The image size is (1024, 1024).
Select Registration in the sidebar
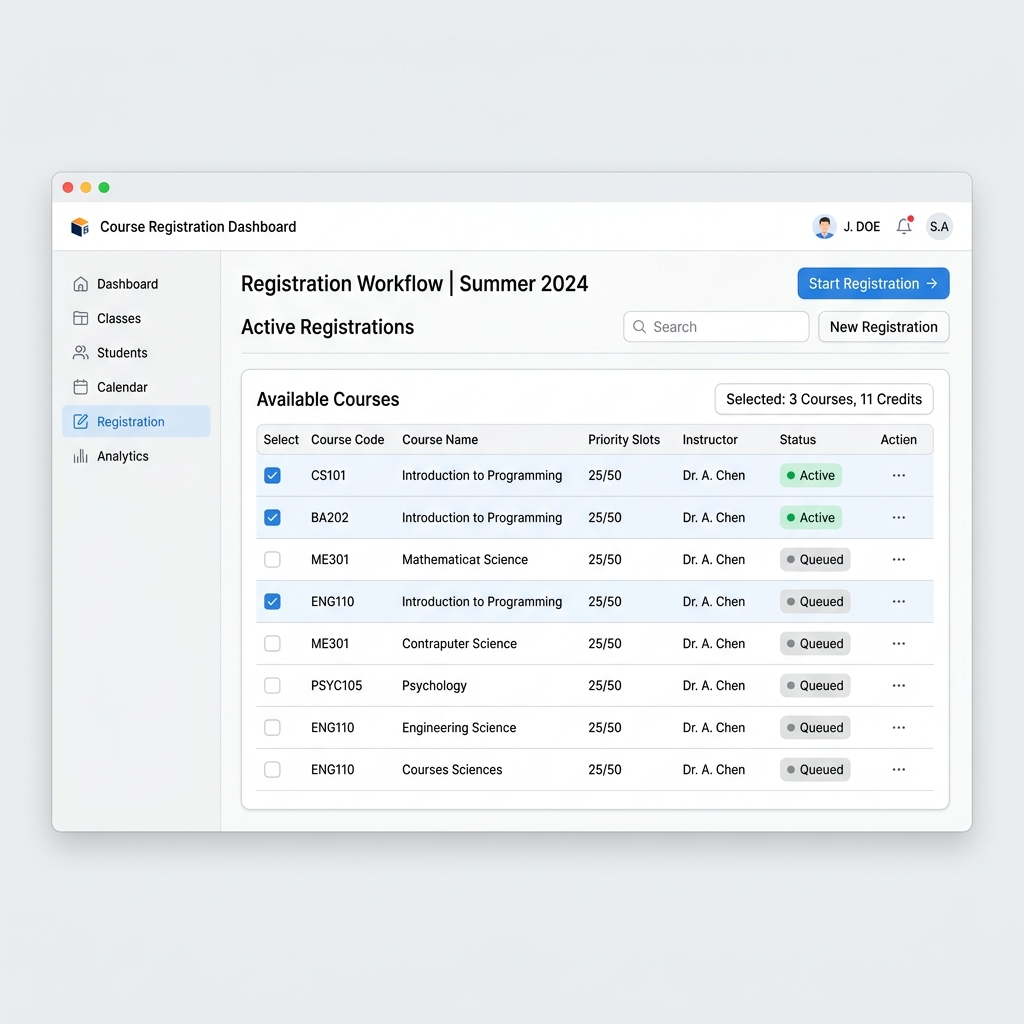(136, 421)
